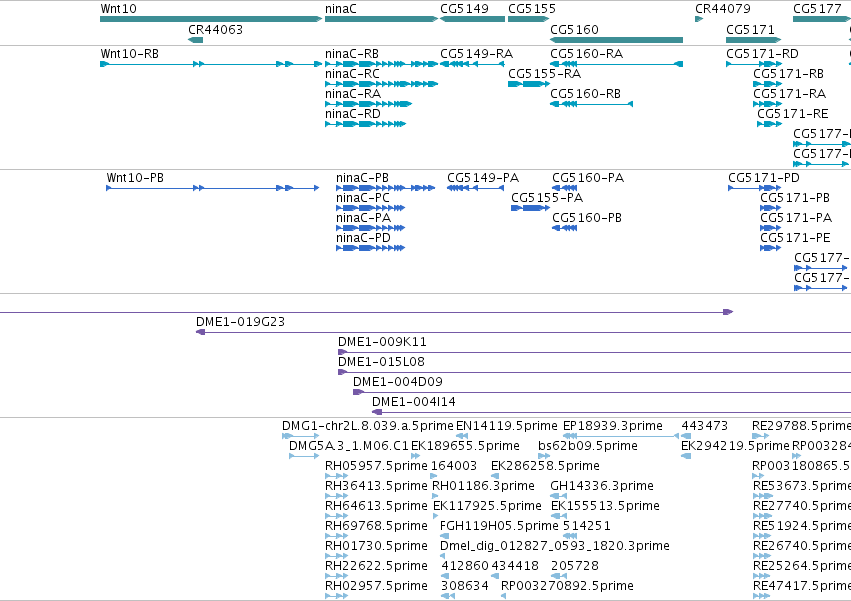Select the RH69768.5prime EST label
Viewport: 851px width, 601px height.
click(377, 527)
